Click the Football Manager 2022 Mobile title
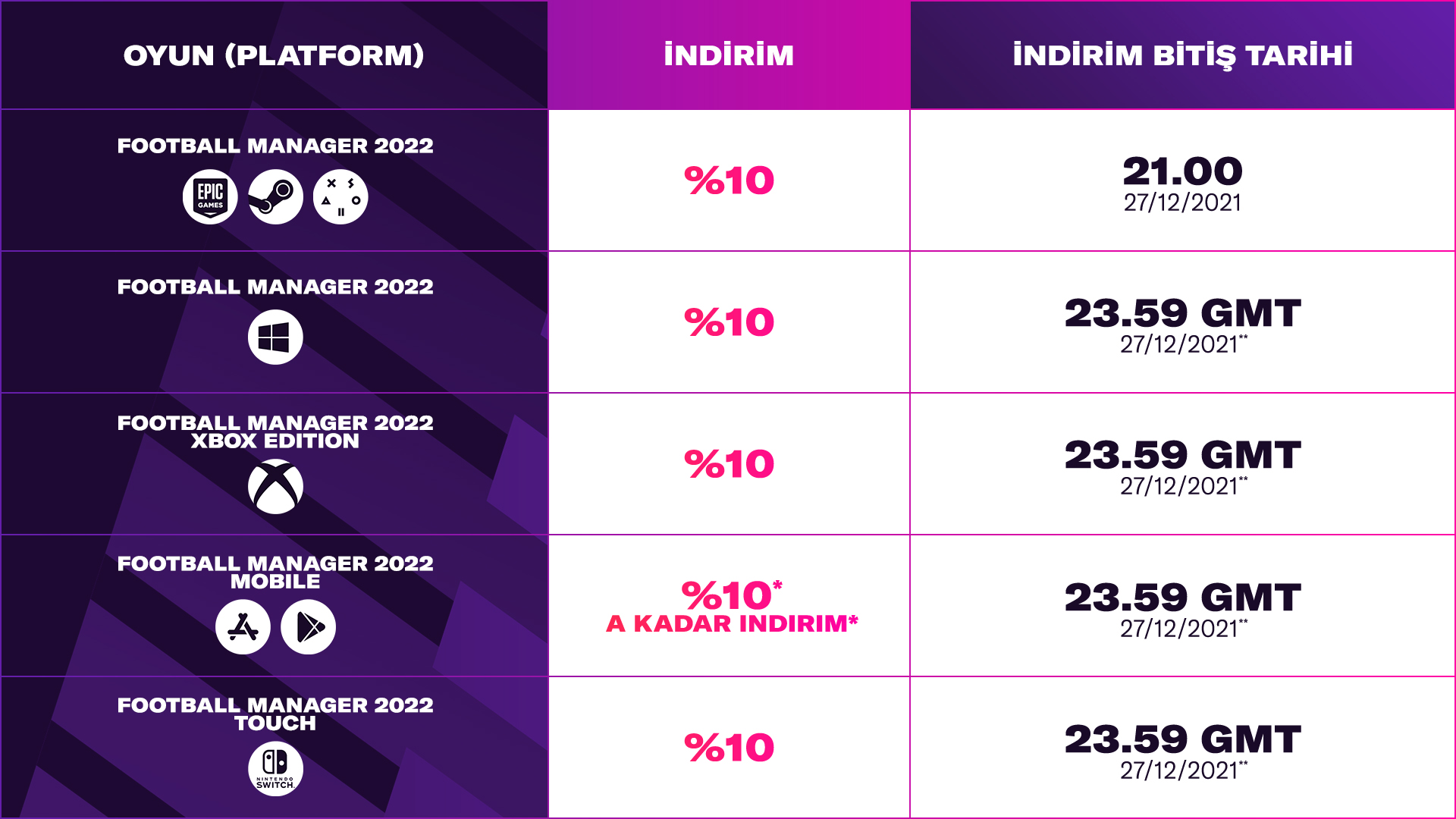This screenshot has width=1456, height=819. pyautogui.click(x=275, y=573)
